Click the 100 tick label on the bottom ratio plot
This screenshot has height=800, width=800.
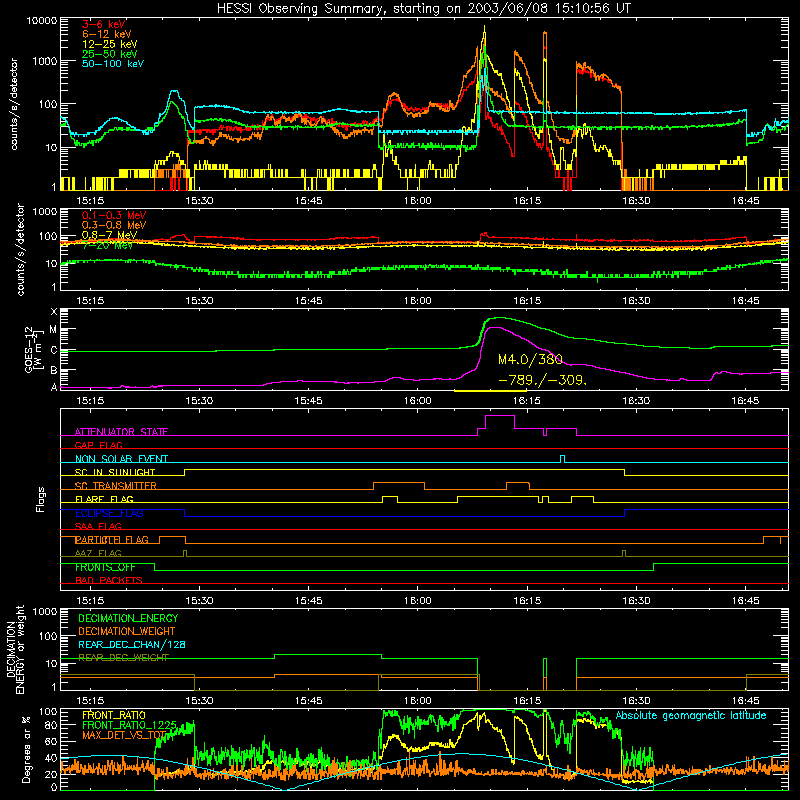click(x=48, y=712)
